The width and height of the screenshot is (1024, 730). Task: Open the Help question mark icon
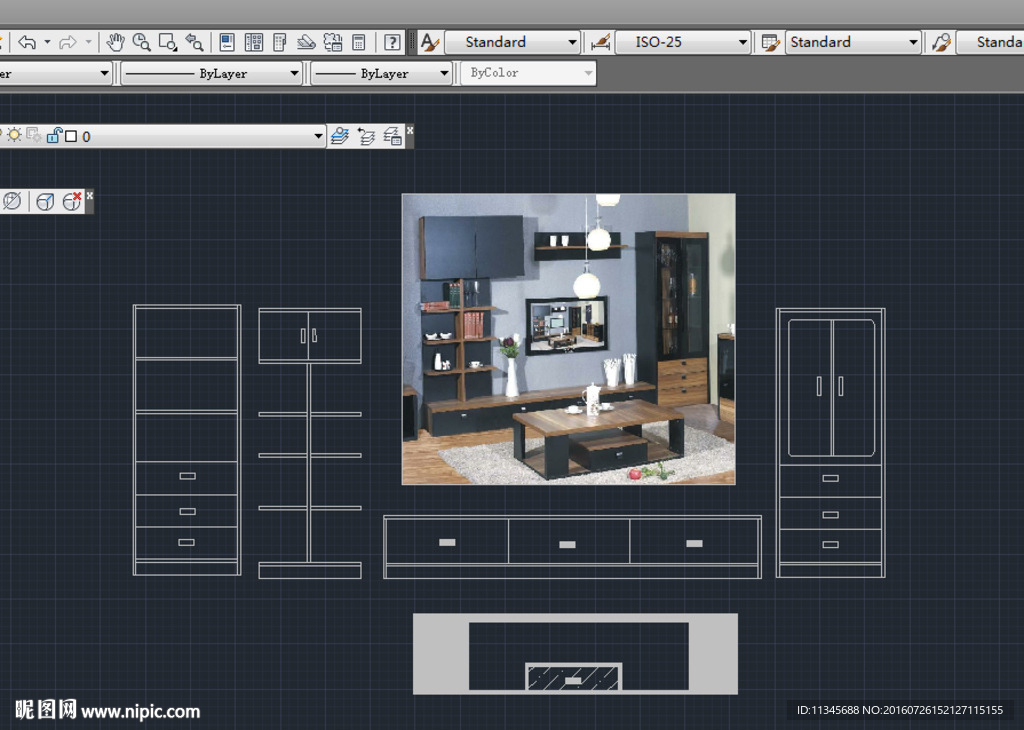click(393, 42)
